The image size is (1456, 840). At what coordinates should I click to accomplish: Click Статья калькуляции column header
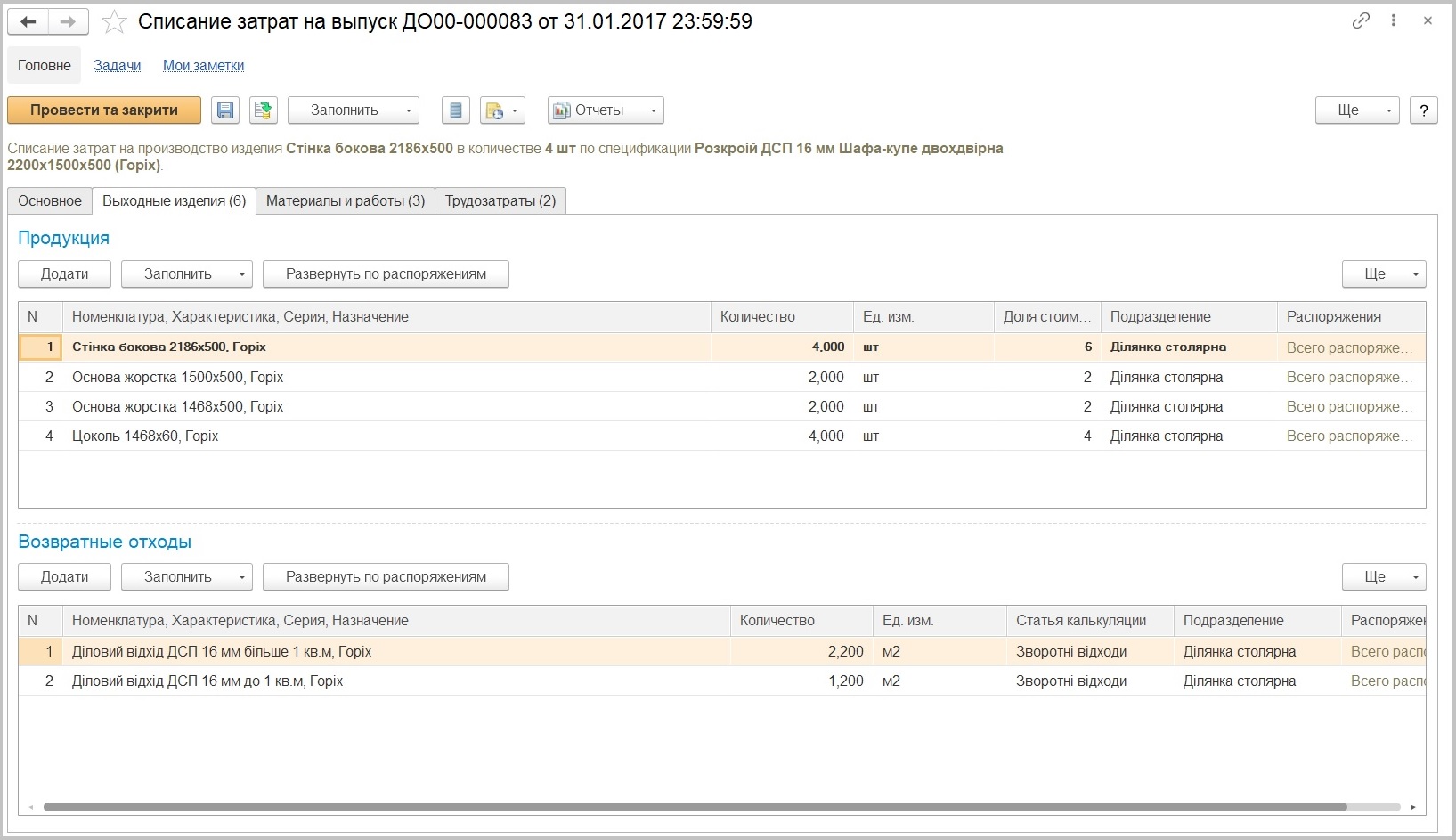pyautogui.click(x=1090, y=621)
